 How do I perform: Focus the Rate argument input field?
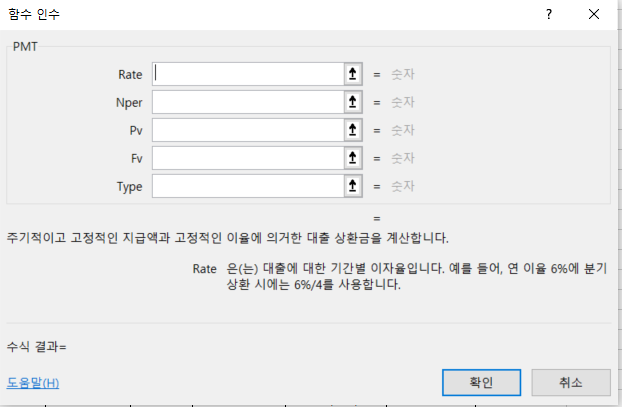pos(248,74)
